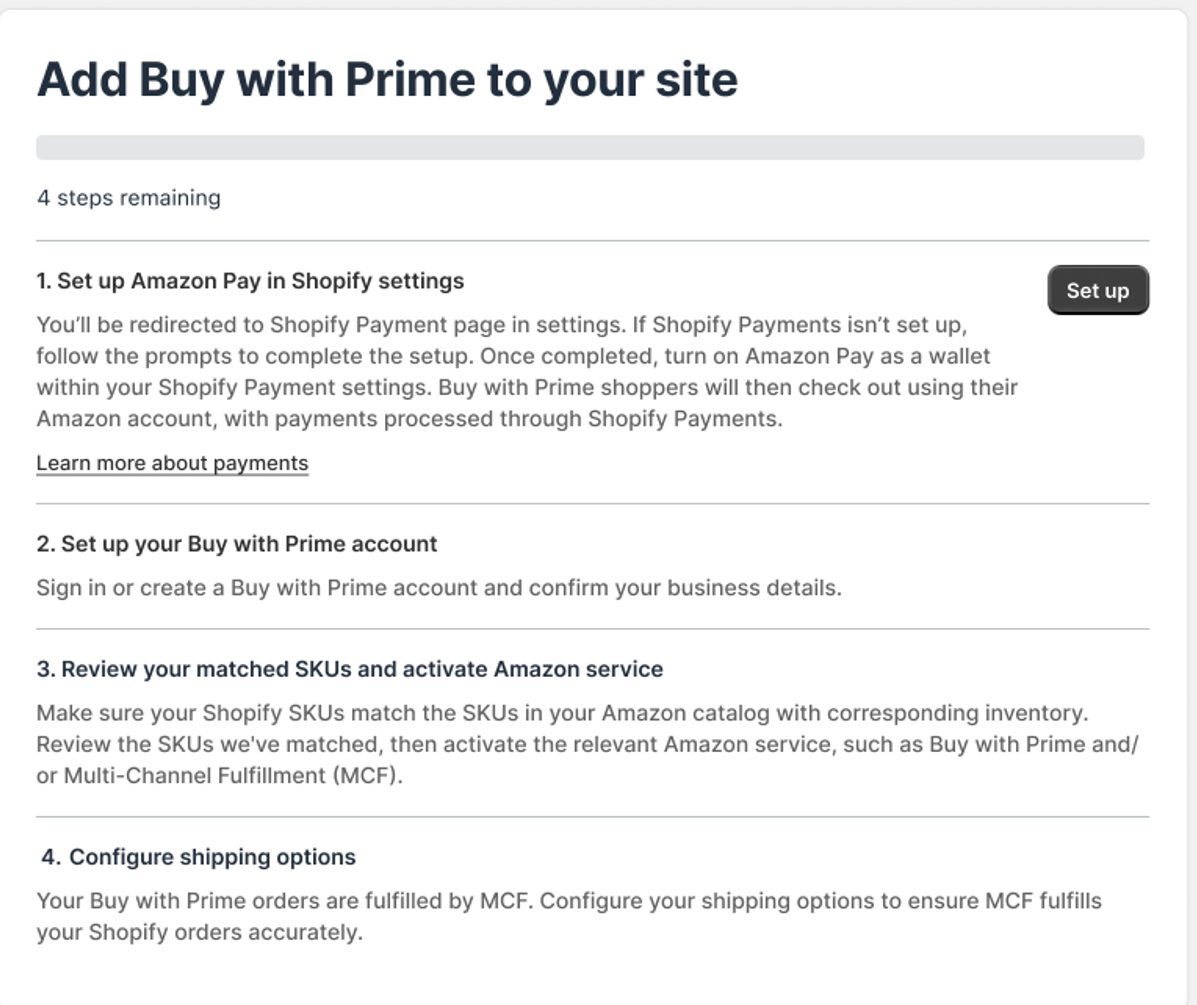Click the setup progress bar

coord(590,148)
